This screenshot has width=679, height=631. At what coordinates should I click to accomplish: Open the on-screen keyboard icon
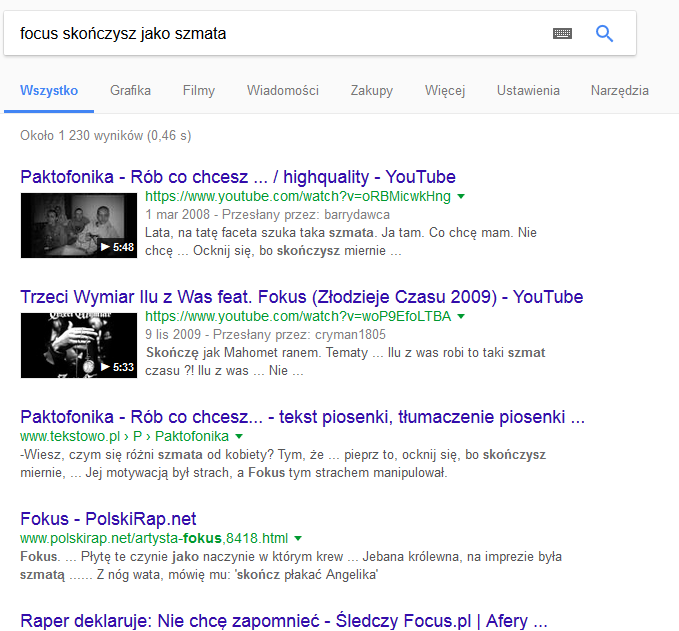pos(563,33)
